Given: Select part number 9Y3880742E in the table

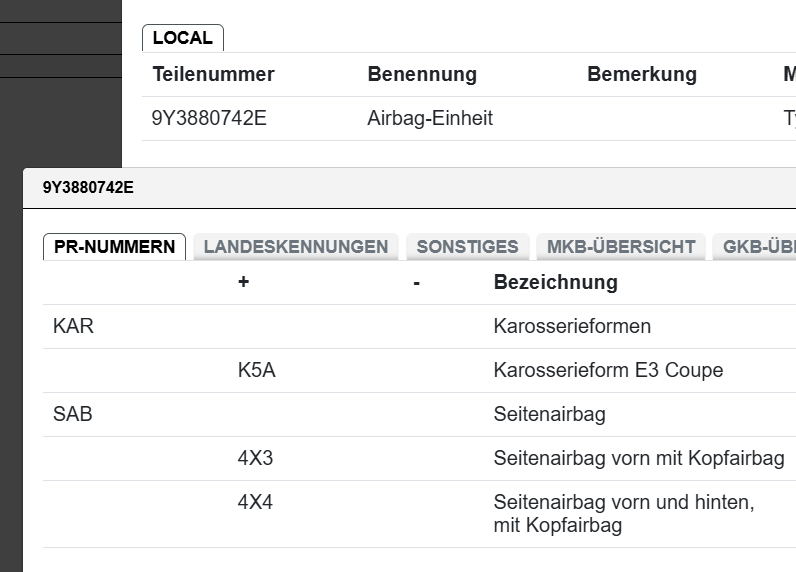Looking at the screenshot, I should 209,119.
